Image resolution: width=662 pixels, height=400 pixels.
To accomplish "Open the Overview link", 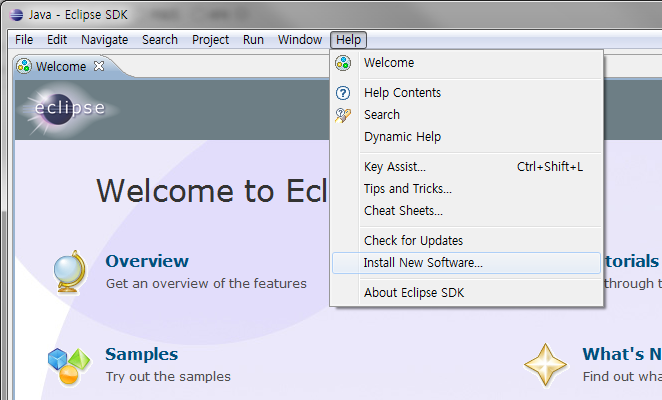I will [147, 261].
